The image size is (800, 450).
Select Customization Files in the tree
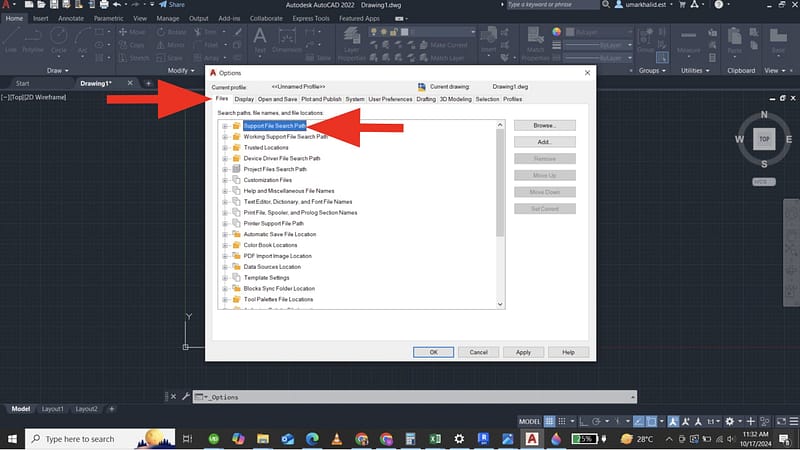coord(268,180)
